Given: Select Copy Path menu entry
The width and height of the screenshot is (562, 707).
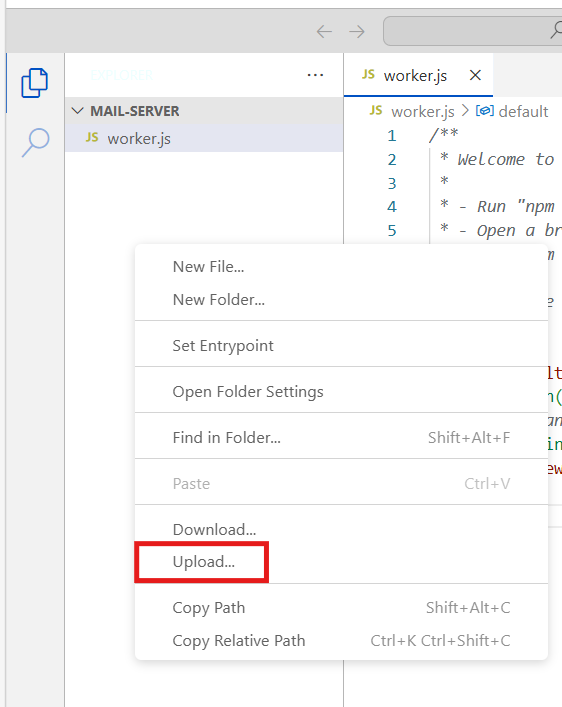Looking at the screenshot, I should tap(341, 608).
